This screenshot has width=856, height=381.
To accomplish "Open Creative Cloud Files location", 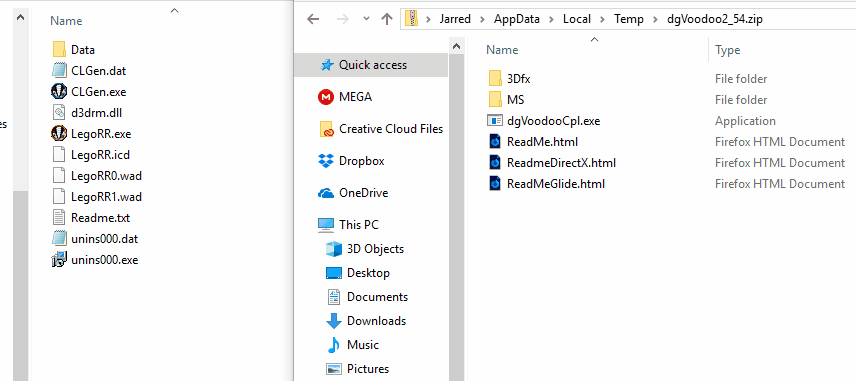I will click(x=381, y=129).
